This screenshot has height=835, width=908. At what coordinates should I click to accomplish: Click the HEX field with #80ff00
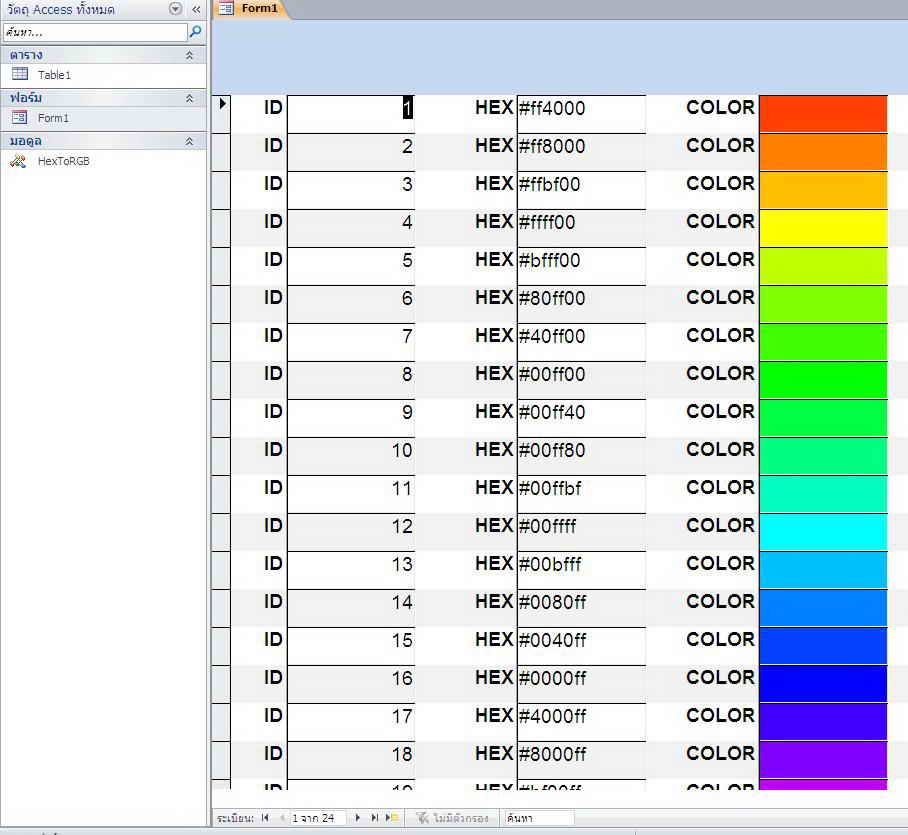point(581,304)
